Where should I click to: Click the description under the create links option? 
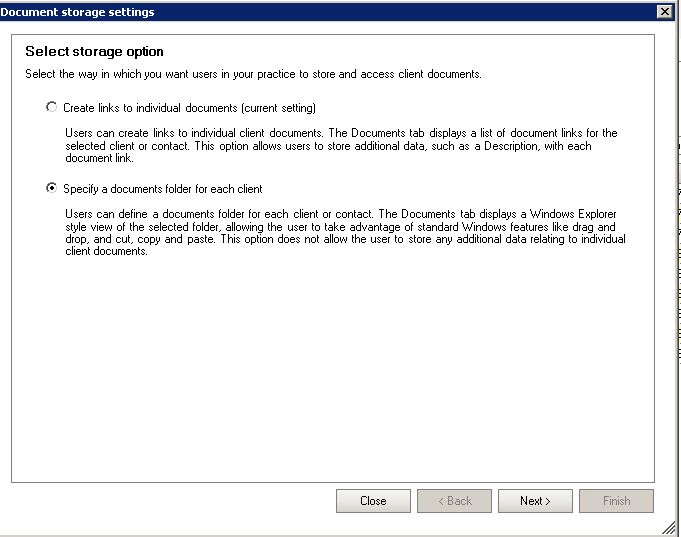(340, 146)
